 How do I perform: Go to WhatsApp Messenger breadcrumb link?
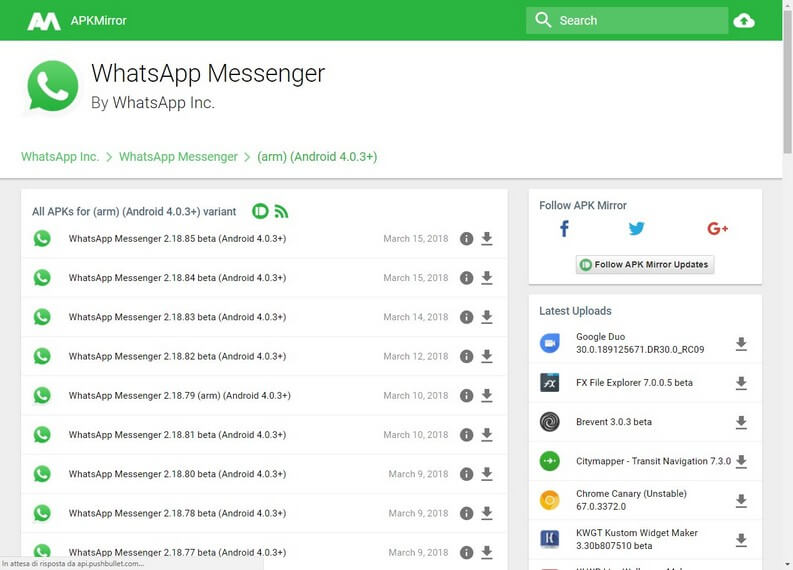tap(178, 157)
